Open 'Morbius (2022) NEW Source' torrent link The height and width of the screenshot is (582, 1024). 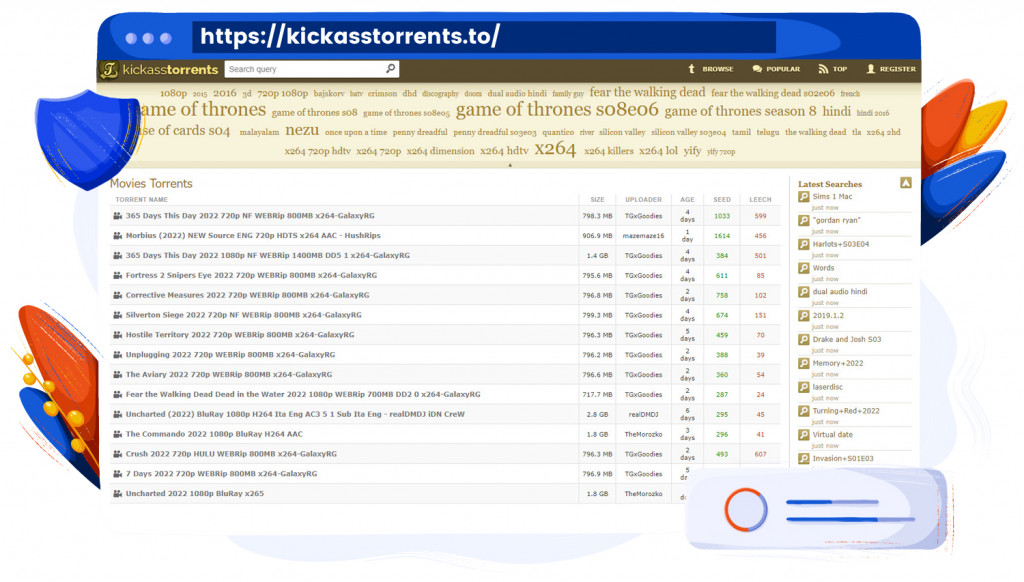(x=253, y=236)
